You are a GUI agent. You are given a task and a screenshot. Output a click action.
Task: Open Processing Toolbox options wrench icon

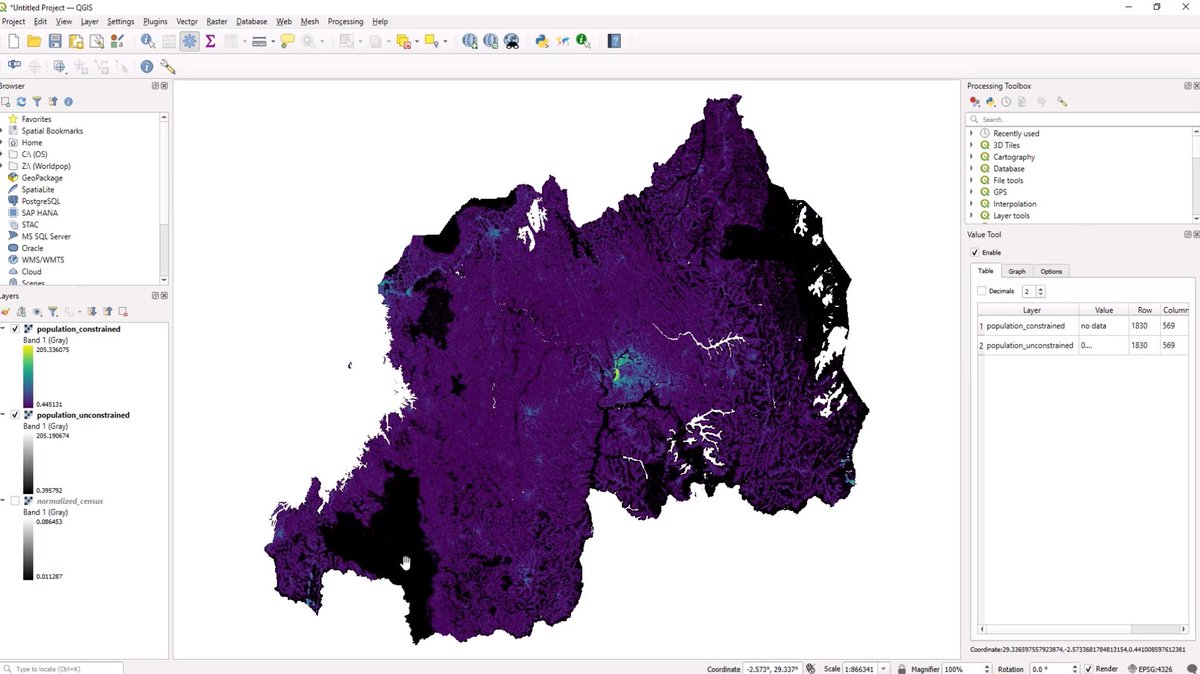(1062, 102)
